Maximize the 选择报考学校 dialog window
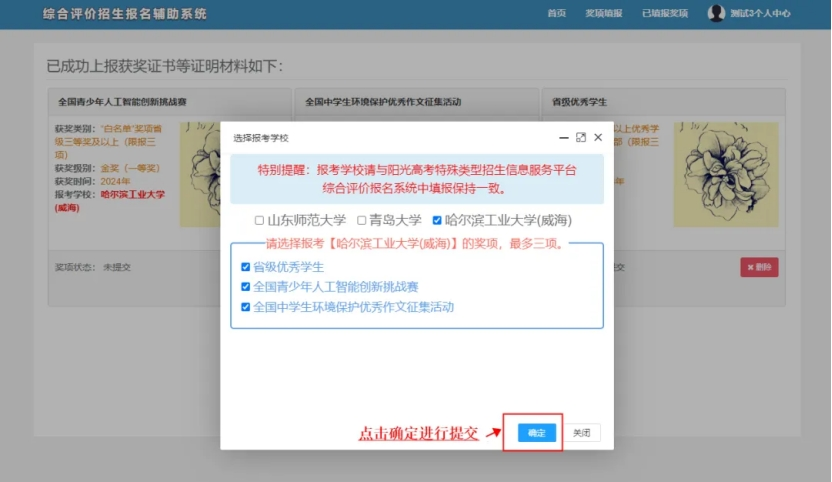Screen dimensions: 832x482 [581, 137]
